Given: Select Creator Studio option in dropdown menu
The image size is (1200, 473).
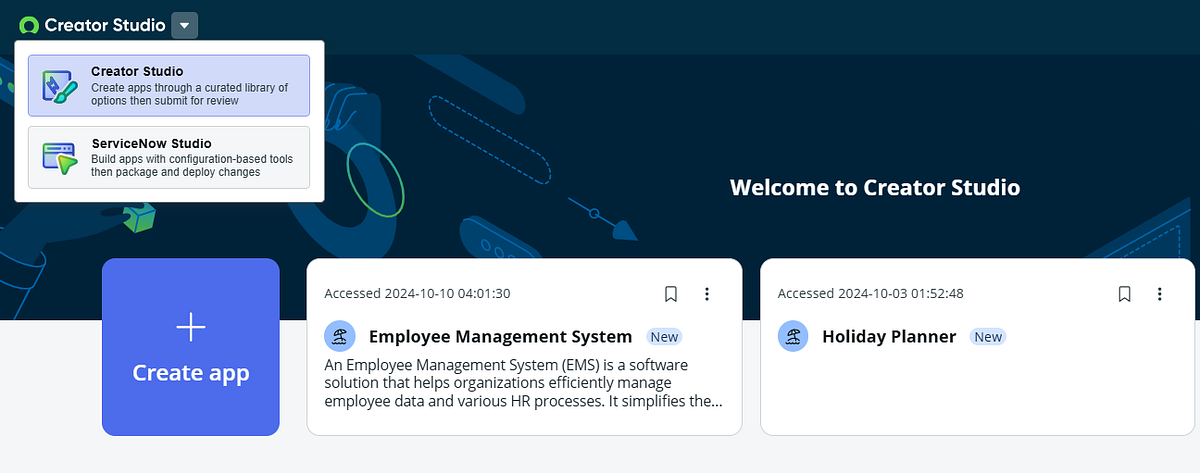Looking at the screenshot, I should (169, 86).
